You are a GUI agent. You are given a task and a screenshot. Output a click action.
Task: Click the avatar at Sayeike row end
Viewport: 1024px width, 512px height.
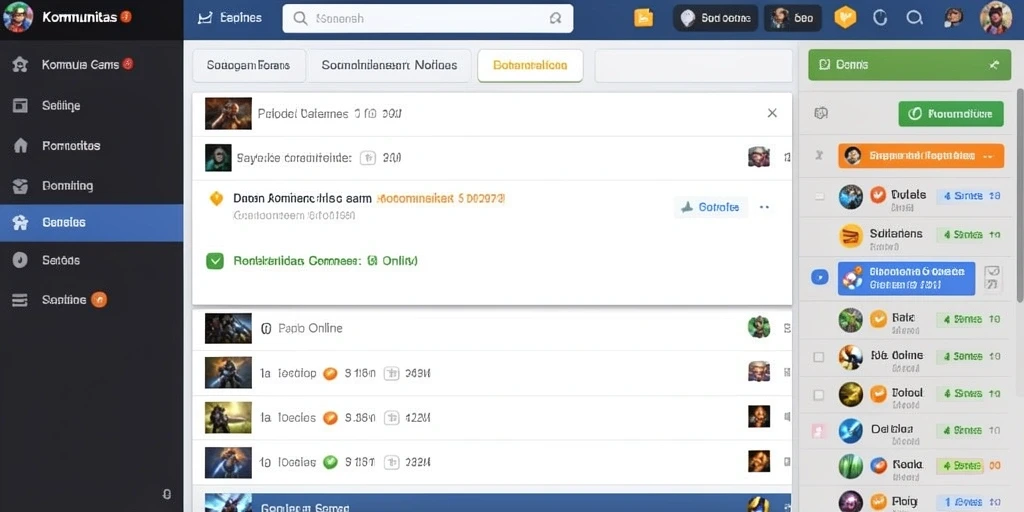click(x=759, y=157)
